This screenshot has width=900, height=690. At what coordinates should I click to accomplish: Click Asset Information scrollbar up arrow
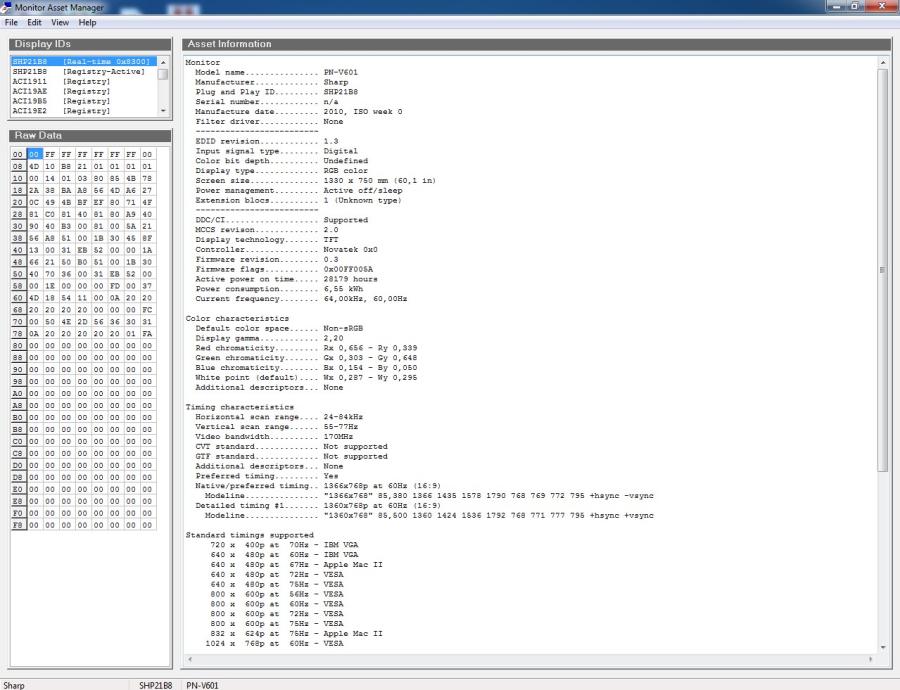tap(882, 63)
